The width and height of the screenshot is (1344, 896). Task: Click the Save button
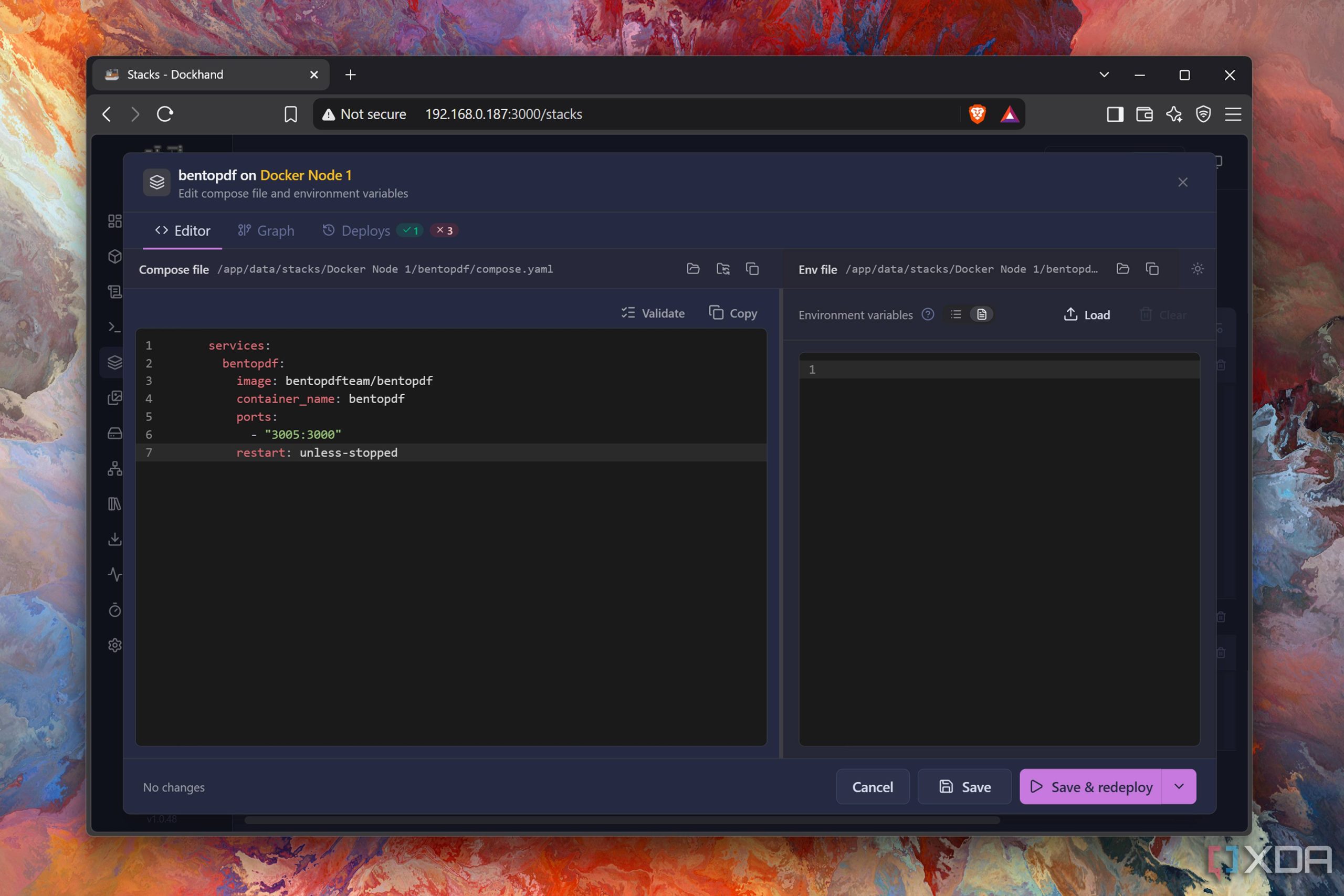(964, 787)
